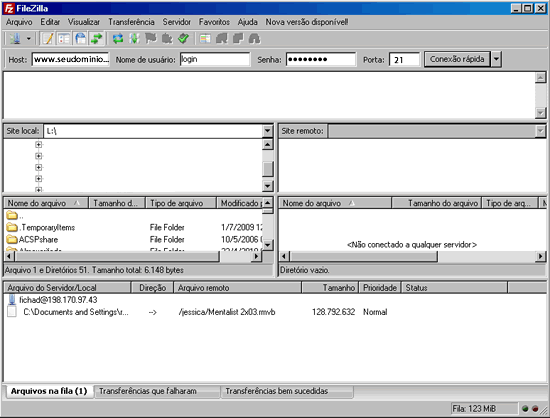Sort remote list by Nome do arquivo
The image size is (550, 418).
click(335, 203)
